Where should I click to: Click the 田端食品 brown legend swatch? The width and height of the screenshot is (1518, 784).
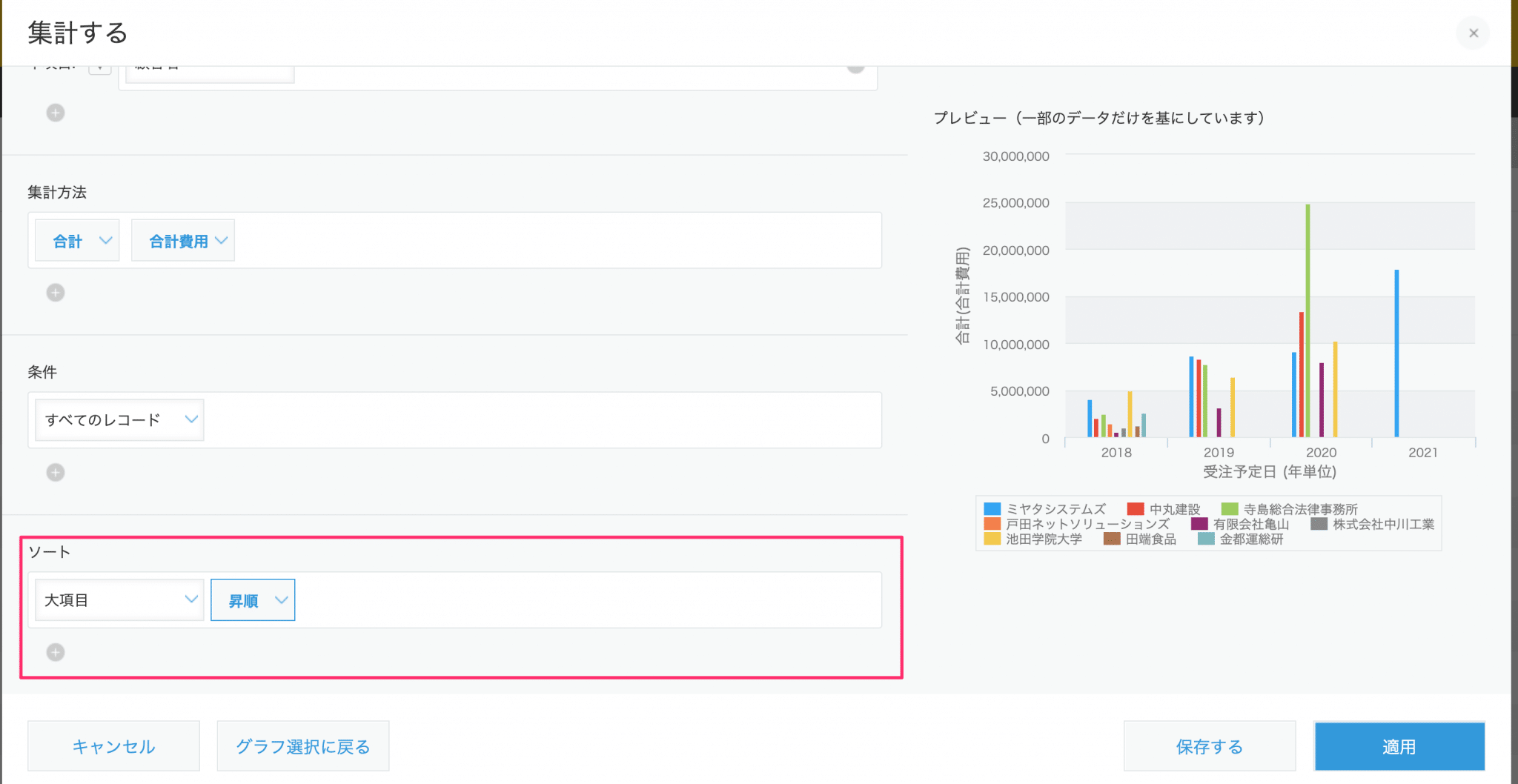coord(1112,539)
